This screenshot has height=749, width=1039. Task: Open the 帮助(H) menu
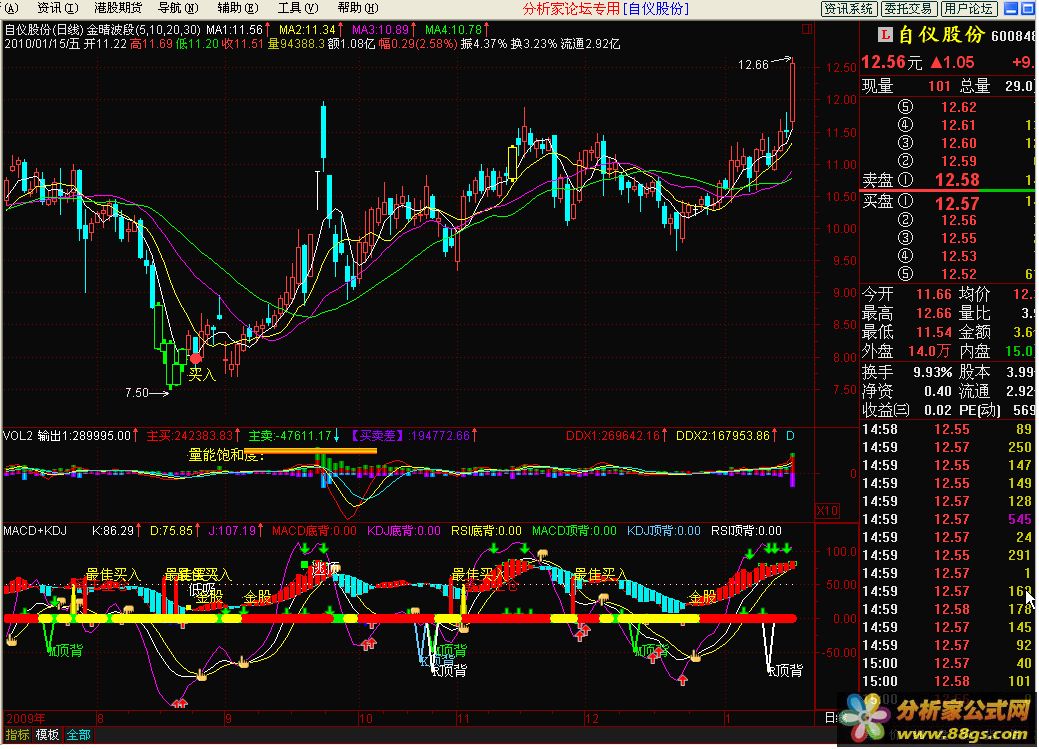coord(358,9)
